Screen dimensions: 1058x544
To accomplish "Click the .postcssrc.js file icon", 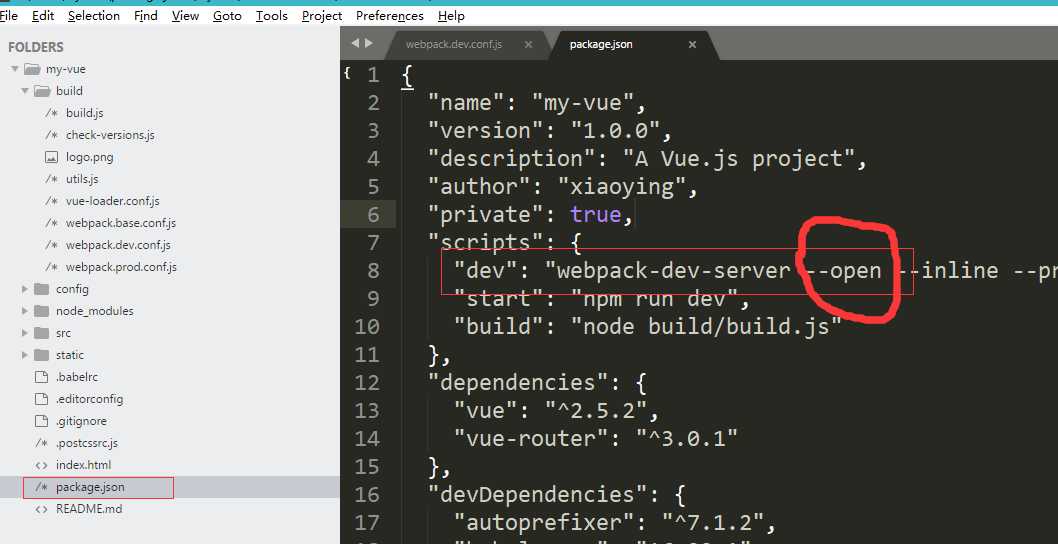I will coord(42,443).
